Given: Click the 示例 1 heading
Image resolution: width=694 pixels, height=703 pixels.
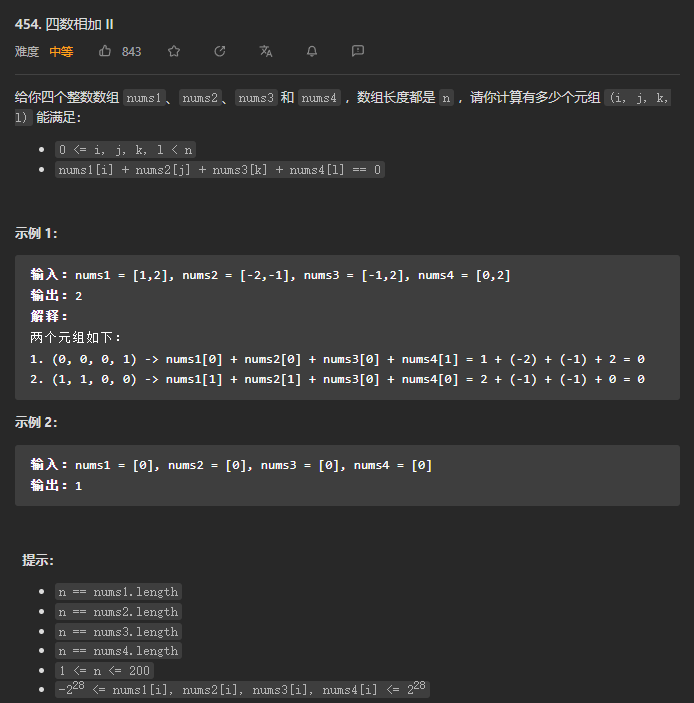Looking at the screenshot, I should pos(36,233).
